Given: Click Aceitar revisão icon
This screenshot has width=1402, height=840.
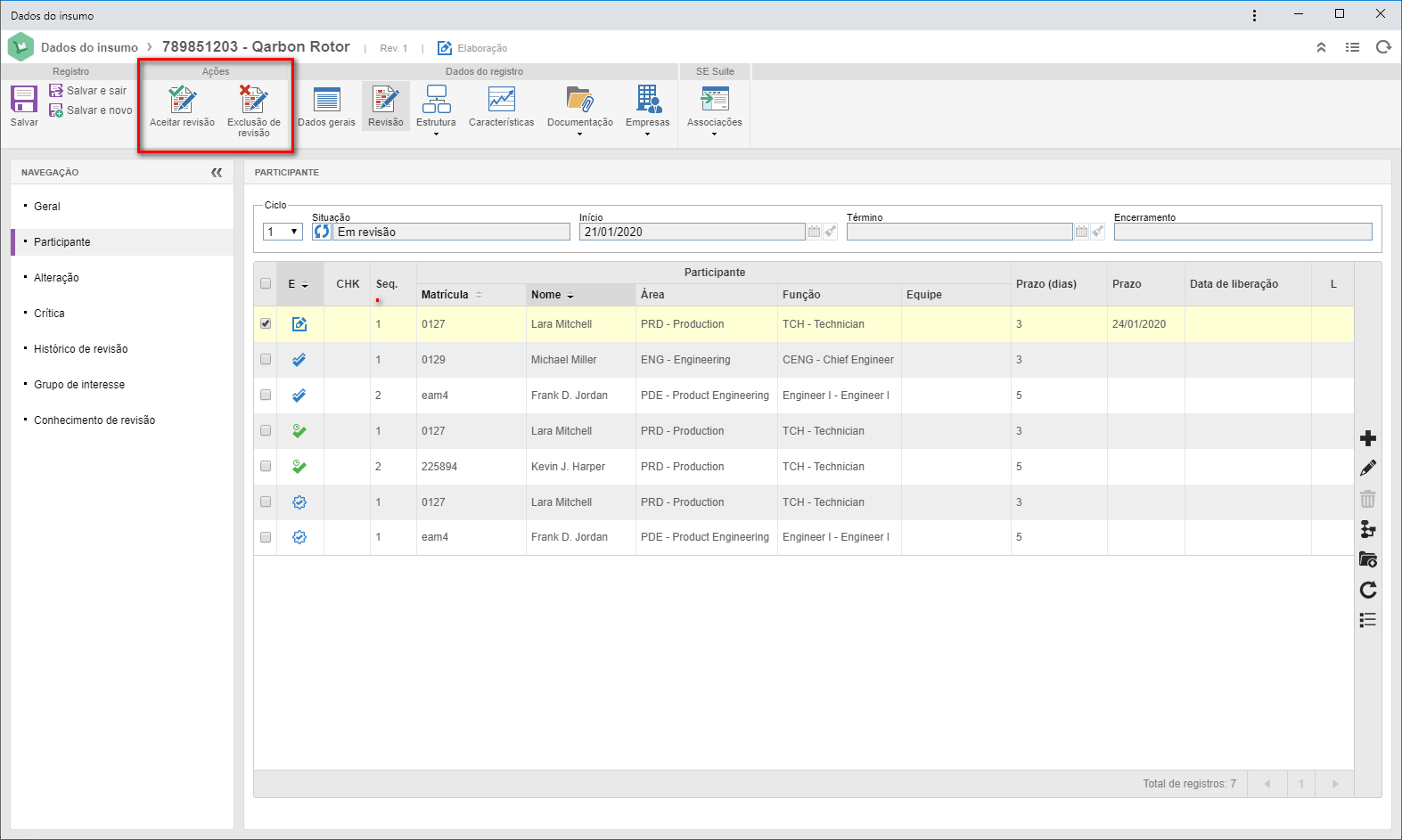Looking at the screenshot, I should point(182,100).
